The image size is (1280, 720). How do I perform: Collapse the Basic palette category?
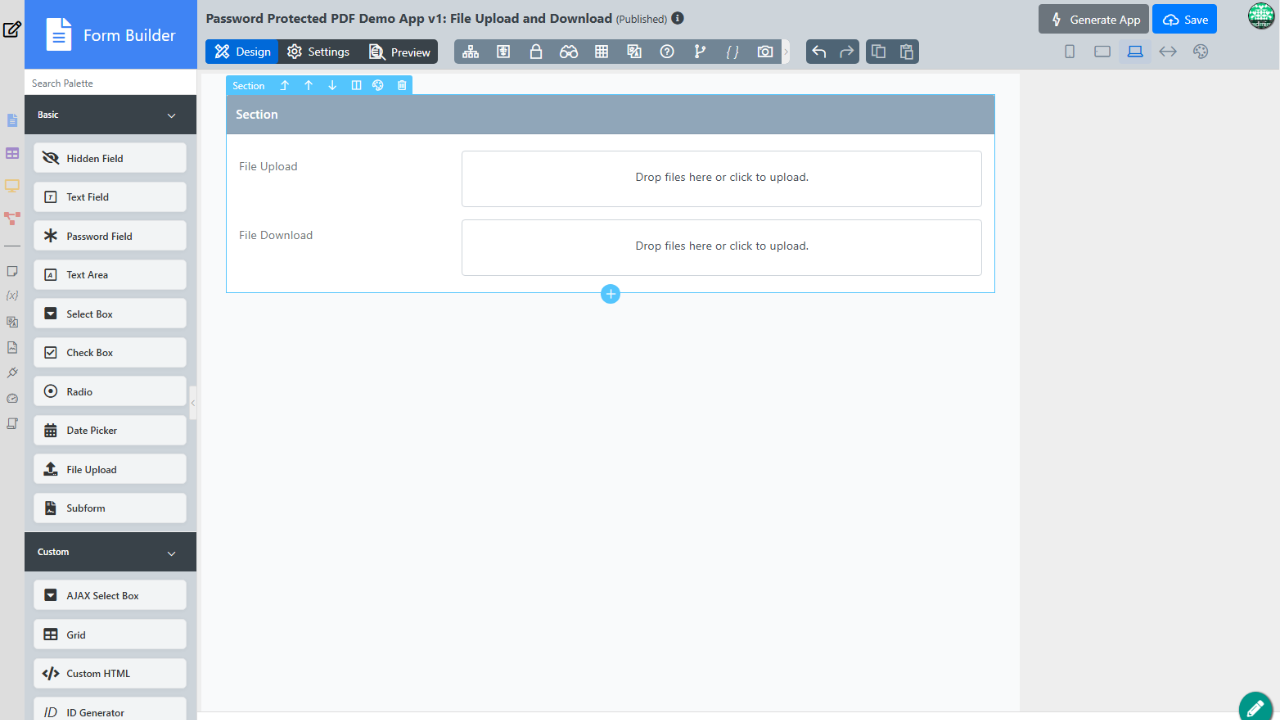coord(171,116)
